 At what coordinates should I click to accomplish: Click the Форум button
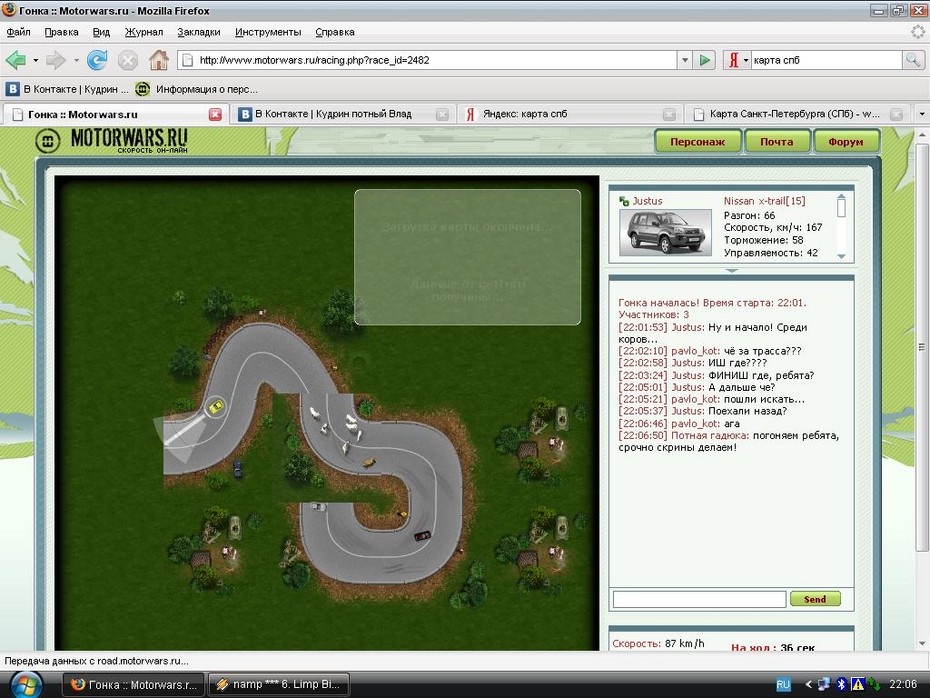tap(846, 142)
